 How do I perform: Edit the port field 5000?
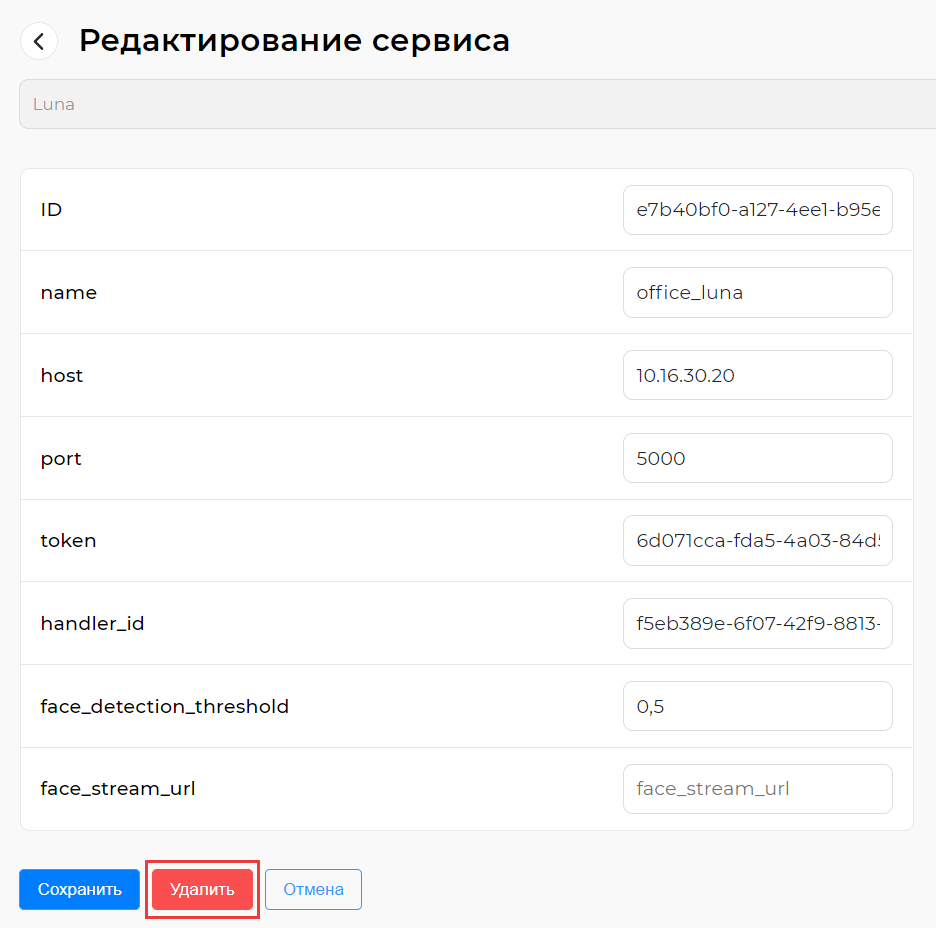tap(758, 458)
